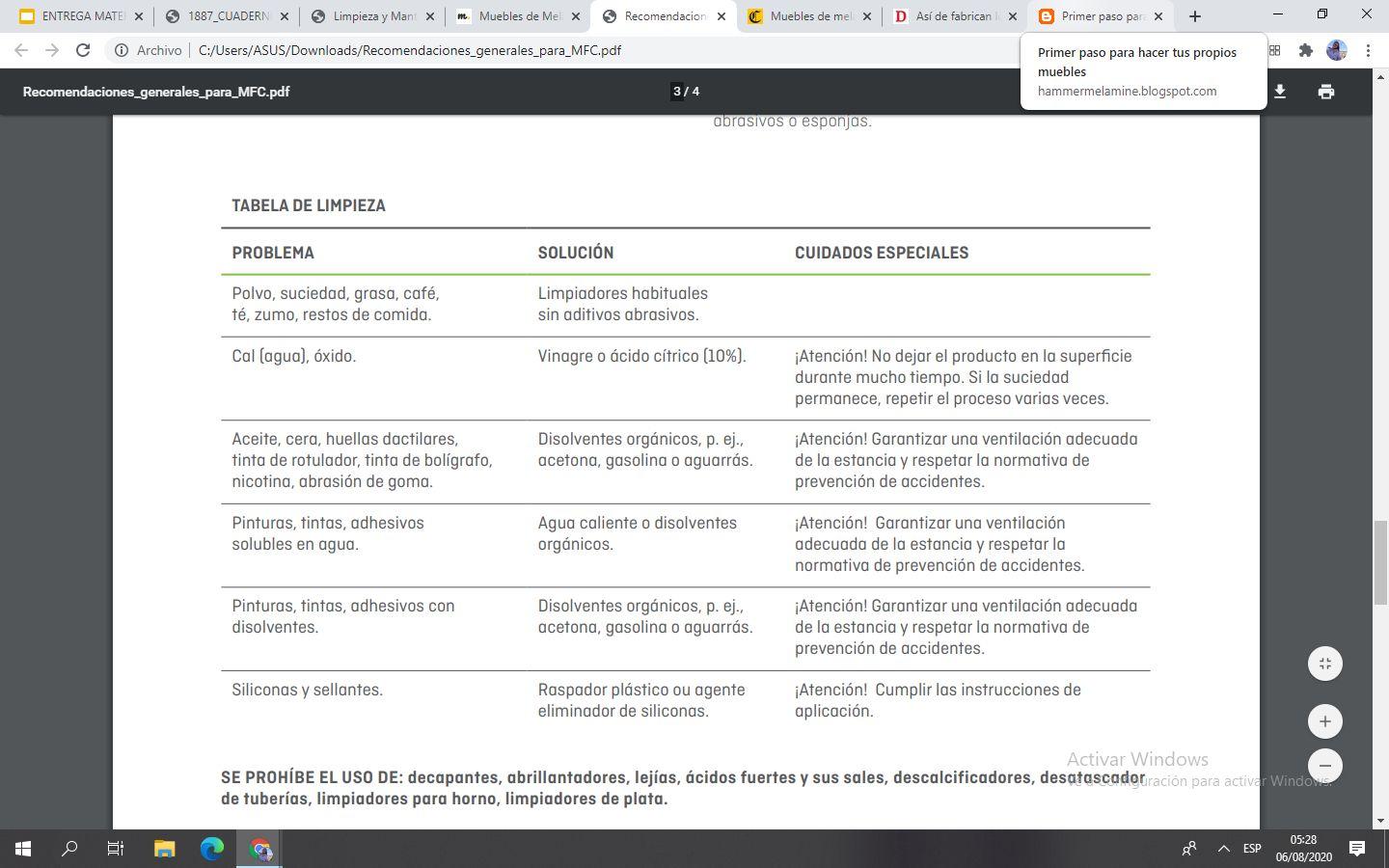Click the 'Agua caliente o disolventes orgánicos' cell
The image size is (1389, 868).
(638, 533)
